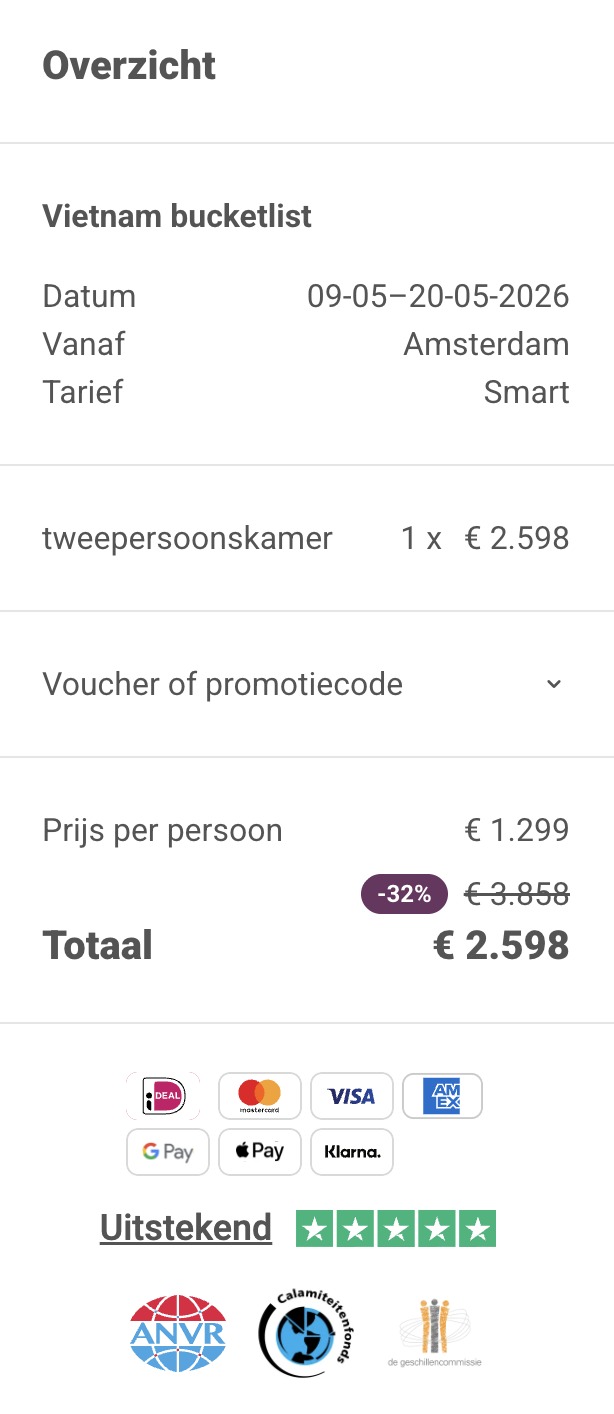The image size is (614, 1414).
Task: Click the Vietnam bucketlist trip title
Action: pyautogui.click(x=177, y=216)
